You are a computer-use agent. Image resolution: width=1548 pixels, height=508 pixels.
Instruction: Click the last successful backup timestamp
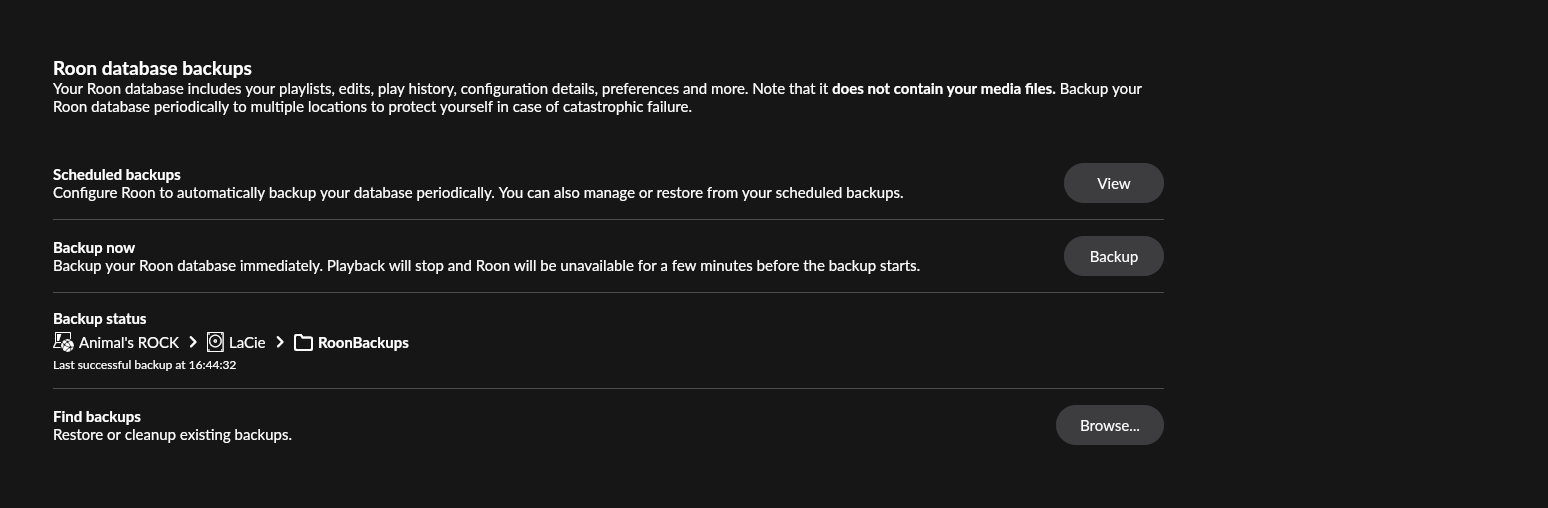point(144,365)
